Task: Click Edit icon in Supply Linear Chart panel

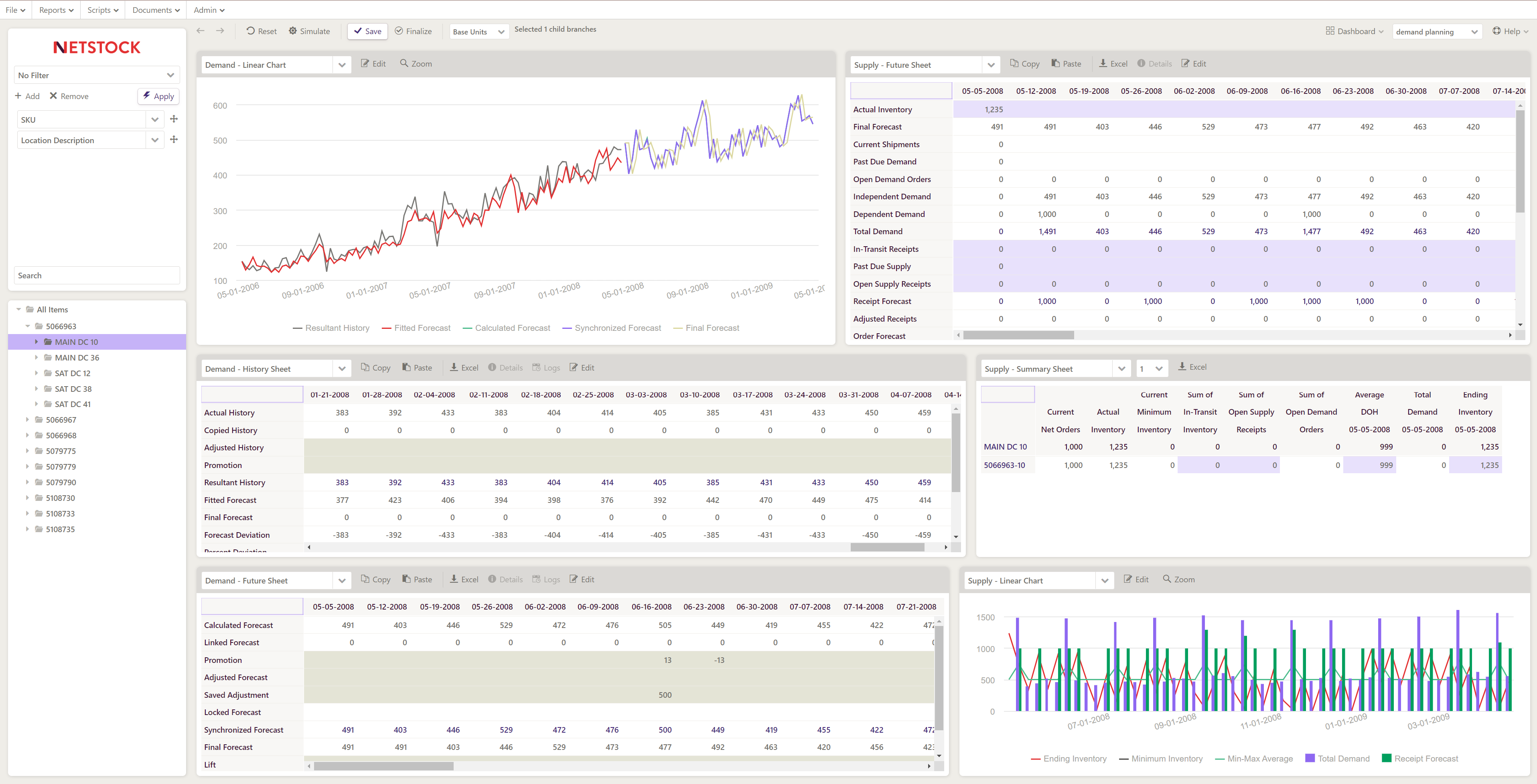Action: pyautogui.click(x=1128, y=579)
